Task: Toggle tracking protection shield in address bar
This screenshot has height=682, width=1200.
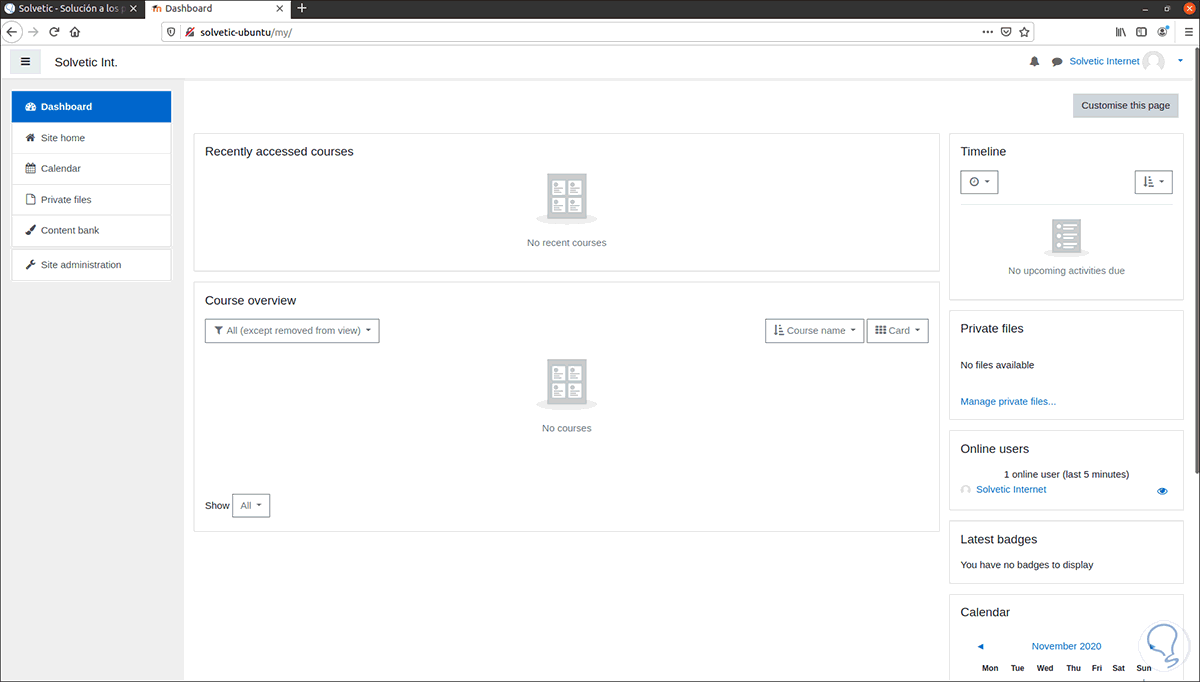Action: pos(170,31)
